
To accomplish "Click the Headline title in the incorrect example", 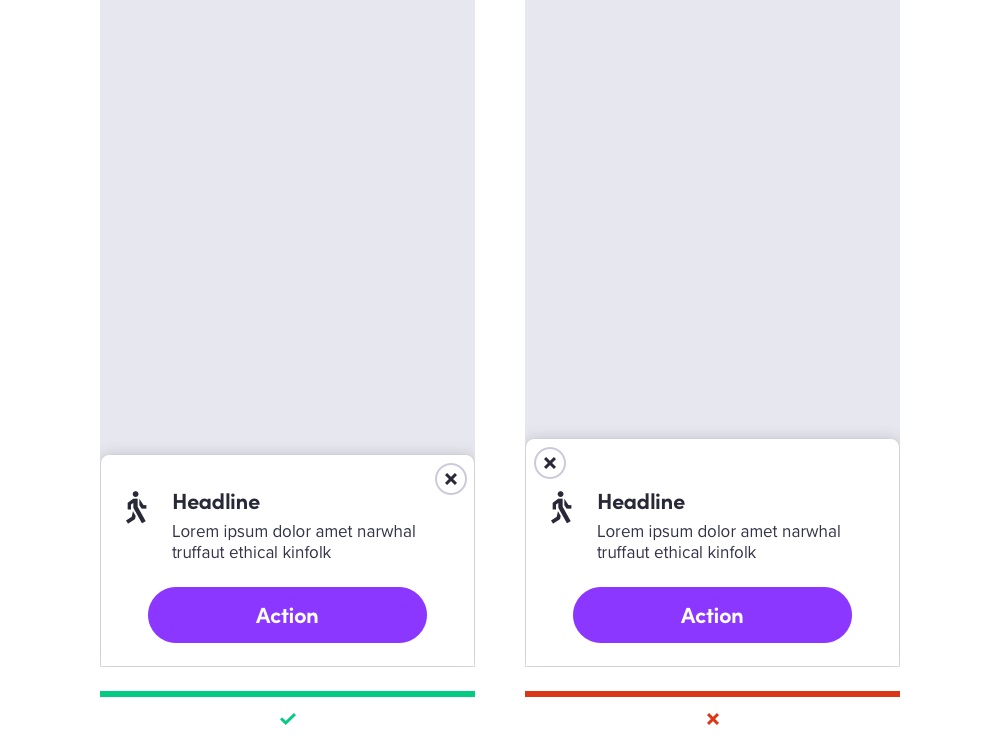I will (641, 502).
